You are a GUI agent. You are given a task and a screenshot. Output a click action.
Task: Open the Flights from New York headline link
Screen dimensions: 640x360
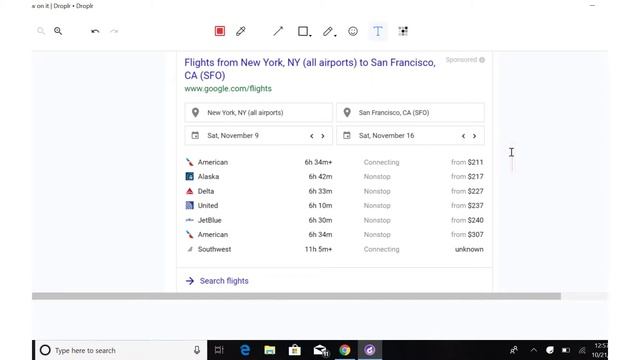[x=310, y=69]
